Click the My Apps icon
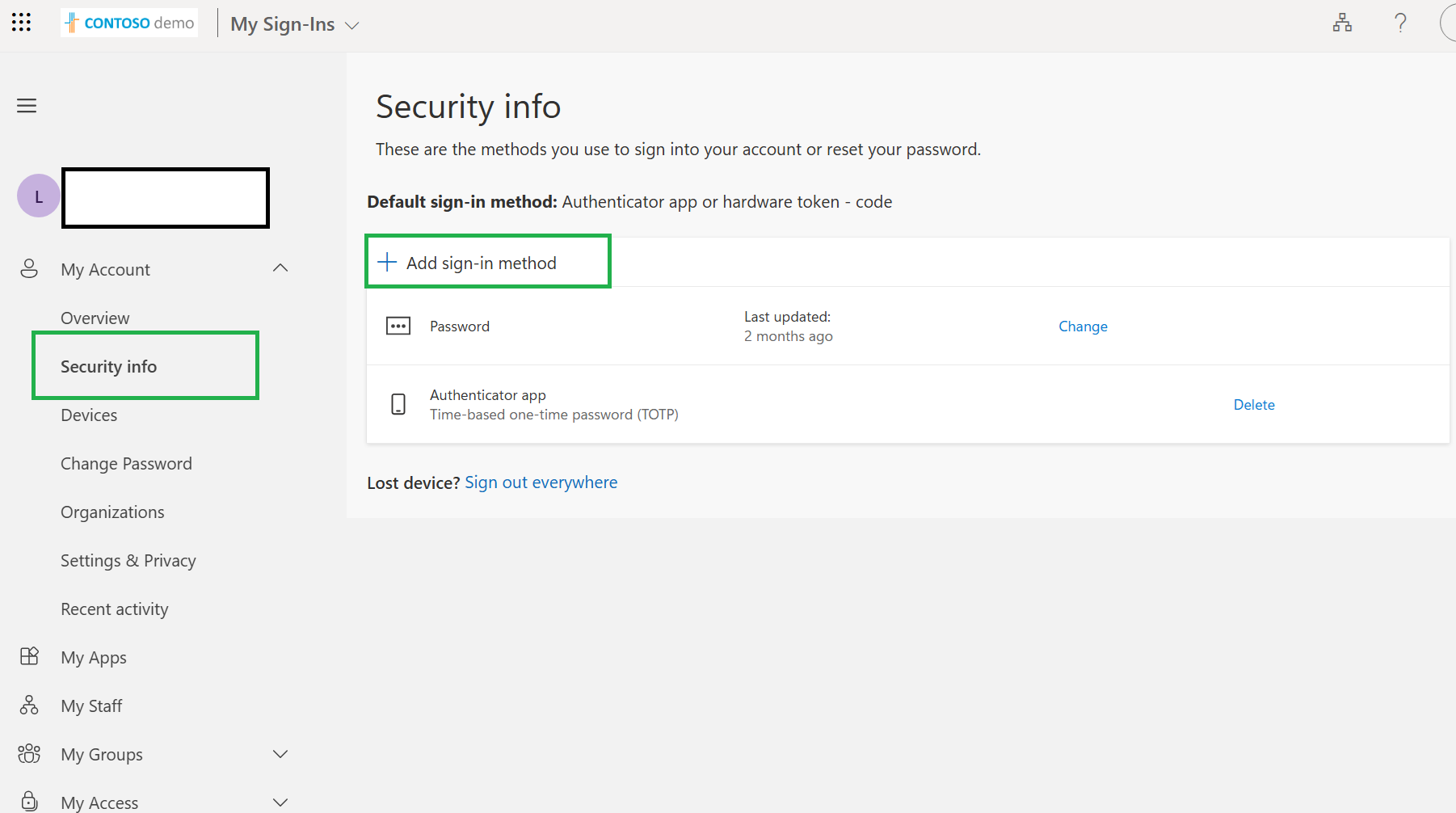 (29, 656)
